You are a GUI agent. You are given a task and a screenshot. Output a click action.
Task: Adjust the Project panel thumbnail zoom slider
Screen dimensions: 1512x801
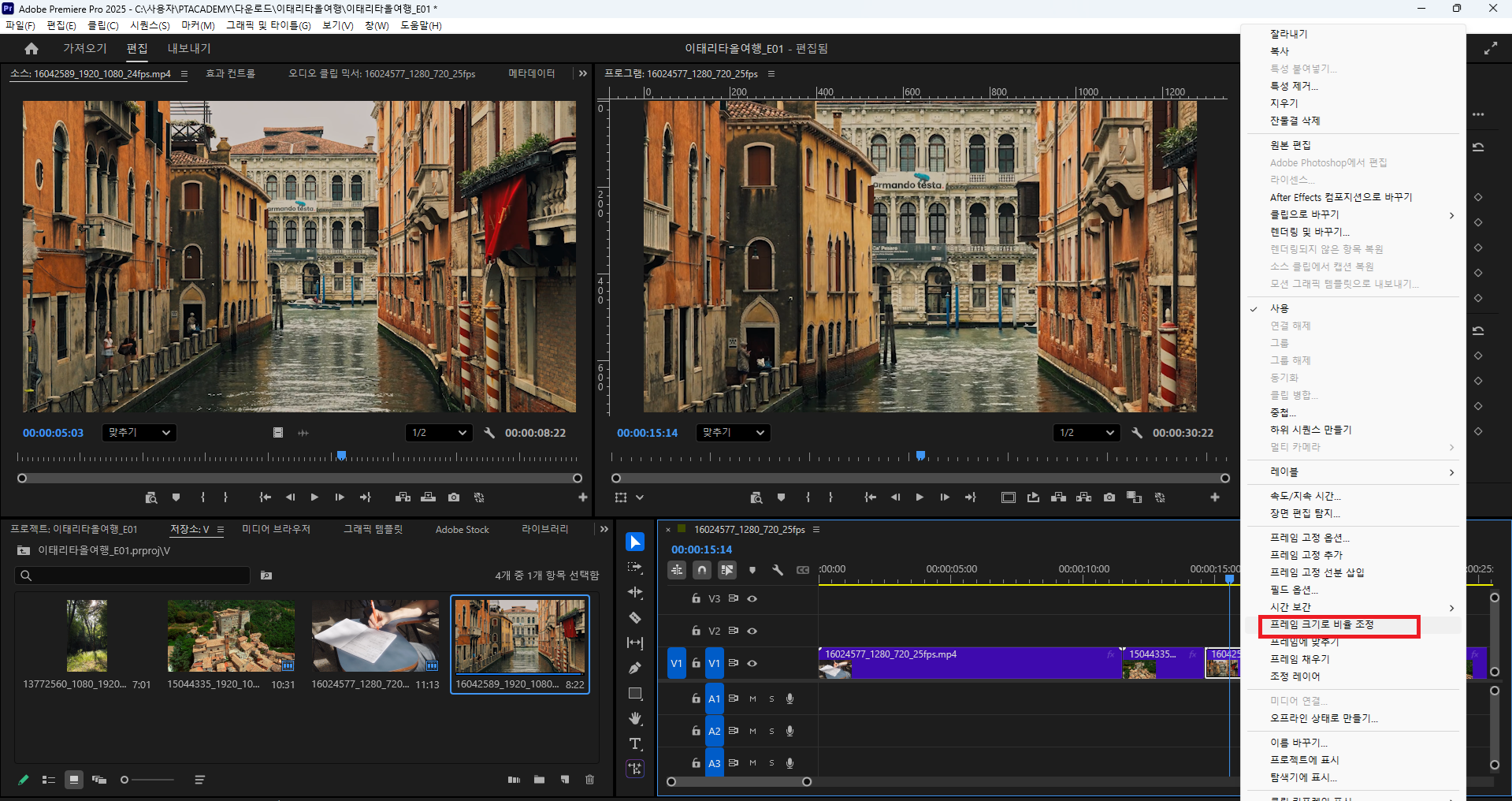(124, 780)
